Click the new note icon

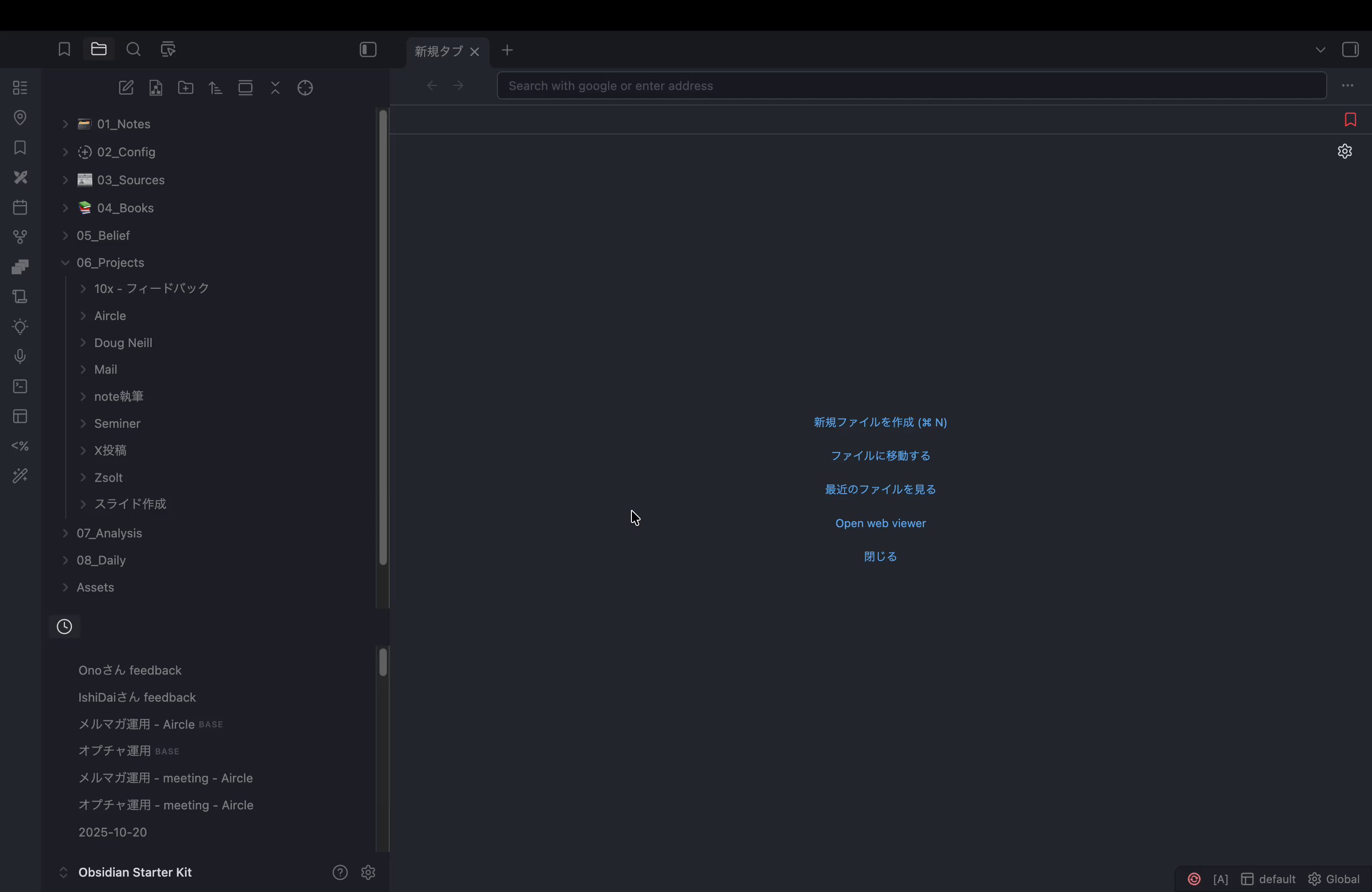tap(126, 88)
